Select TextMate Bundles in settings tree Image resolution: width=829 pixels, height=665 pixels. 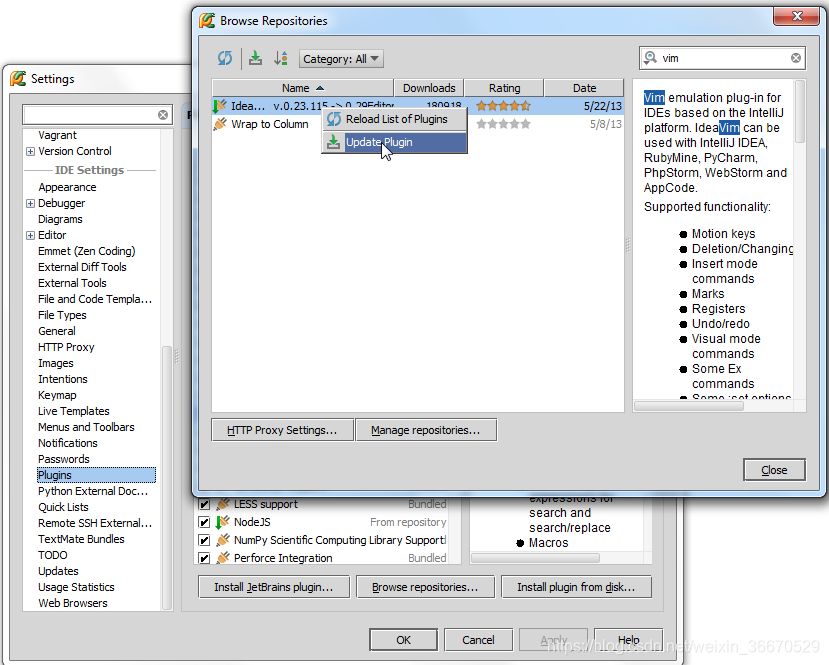click(81, 539)
